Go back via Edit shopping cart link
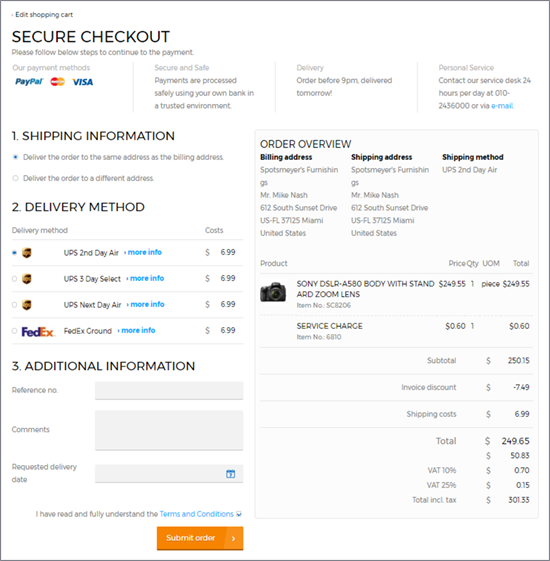 click(43, 15)
